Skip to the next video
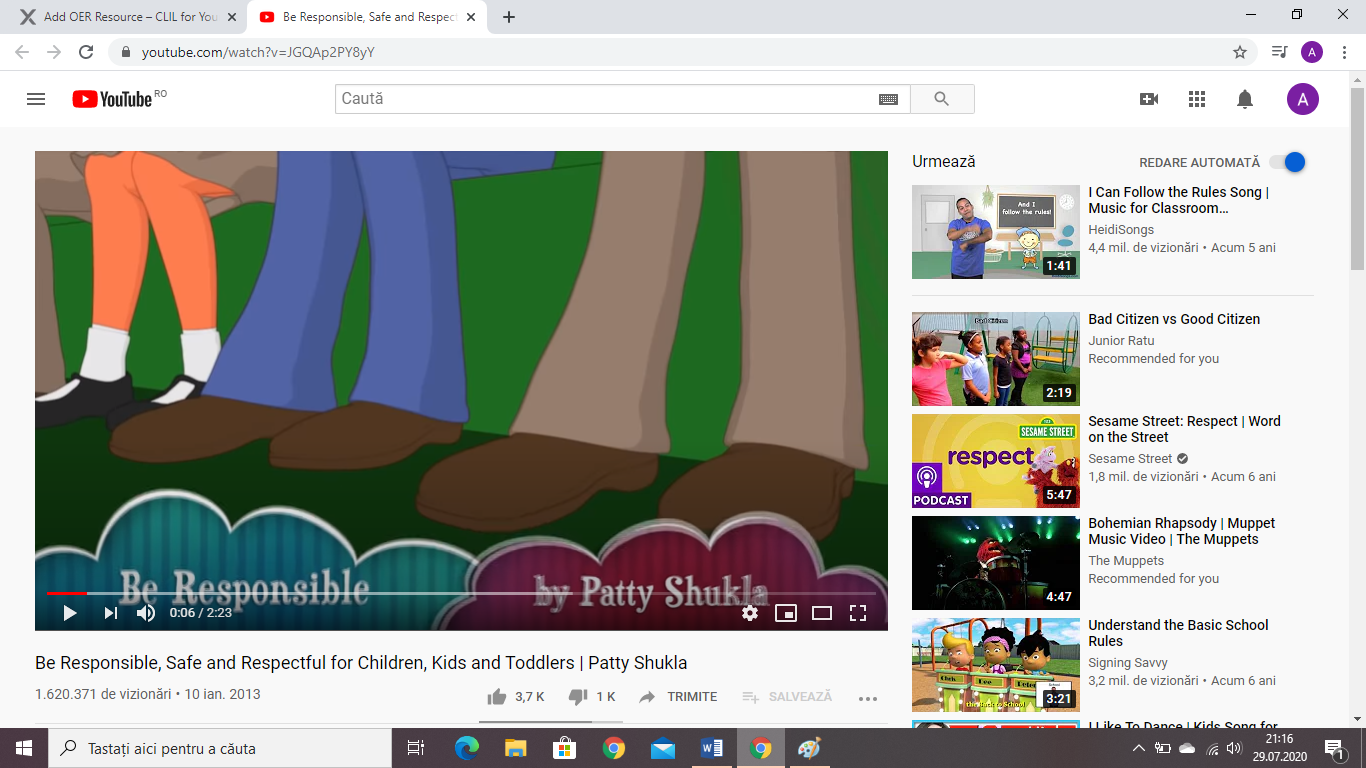The width and height of the screenshot is (1366, 768). [x=110, y=613]
